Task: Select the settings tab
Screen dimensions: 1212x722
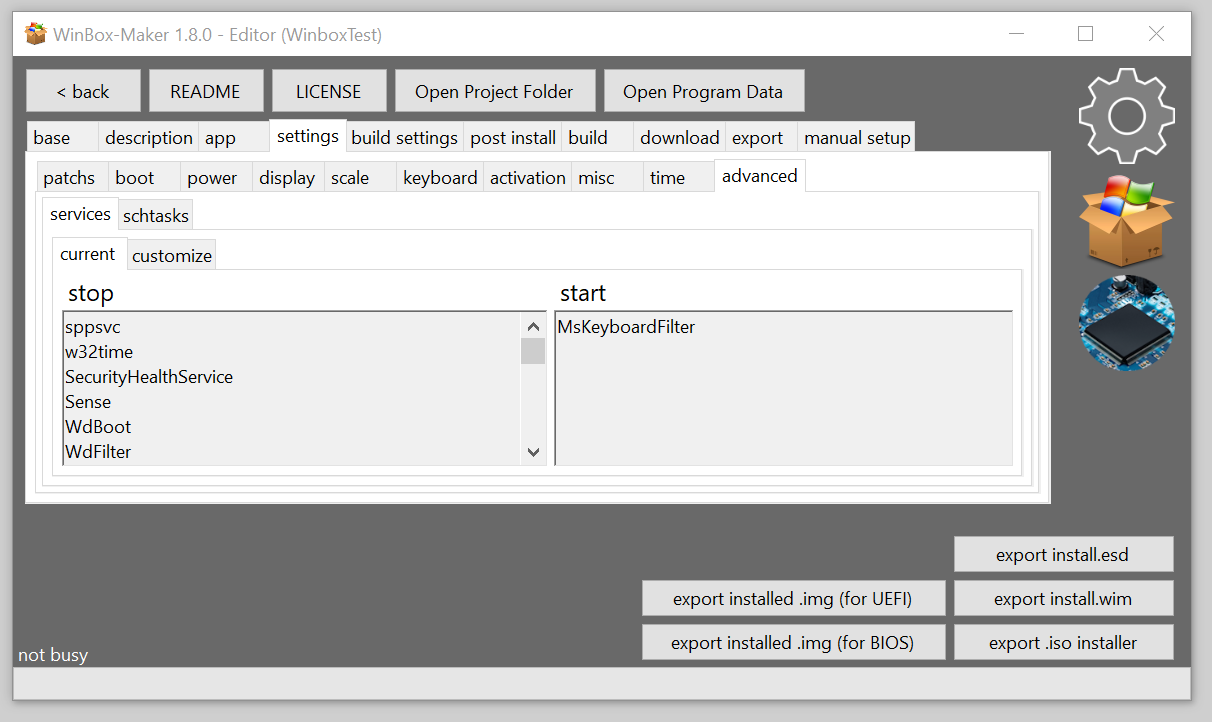Action: pyautogui.click(x=307, y=135)
